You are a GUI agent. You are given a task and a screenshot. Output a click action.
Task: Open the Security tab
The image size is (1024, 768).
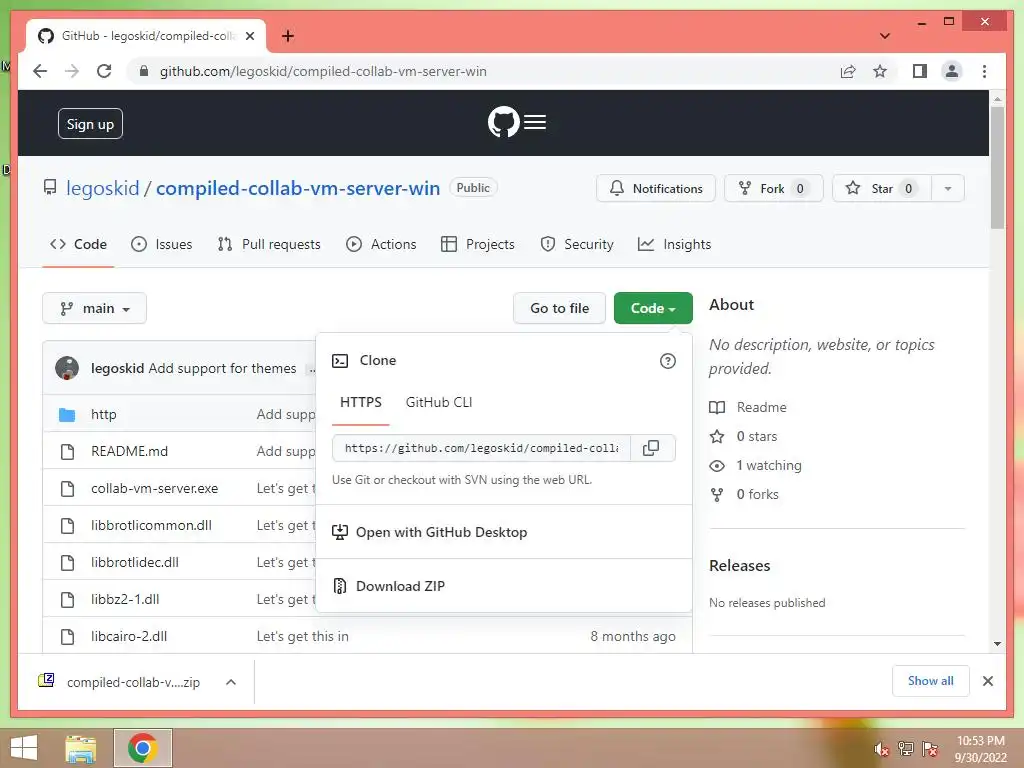pyautogui.click(x=577, y=244)
